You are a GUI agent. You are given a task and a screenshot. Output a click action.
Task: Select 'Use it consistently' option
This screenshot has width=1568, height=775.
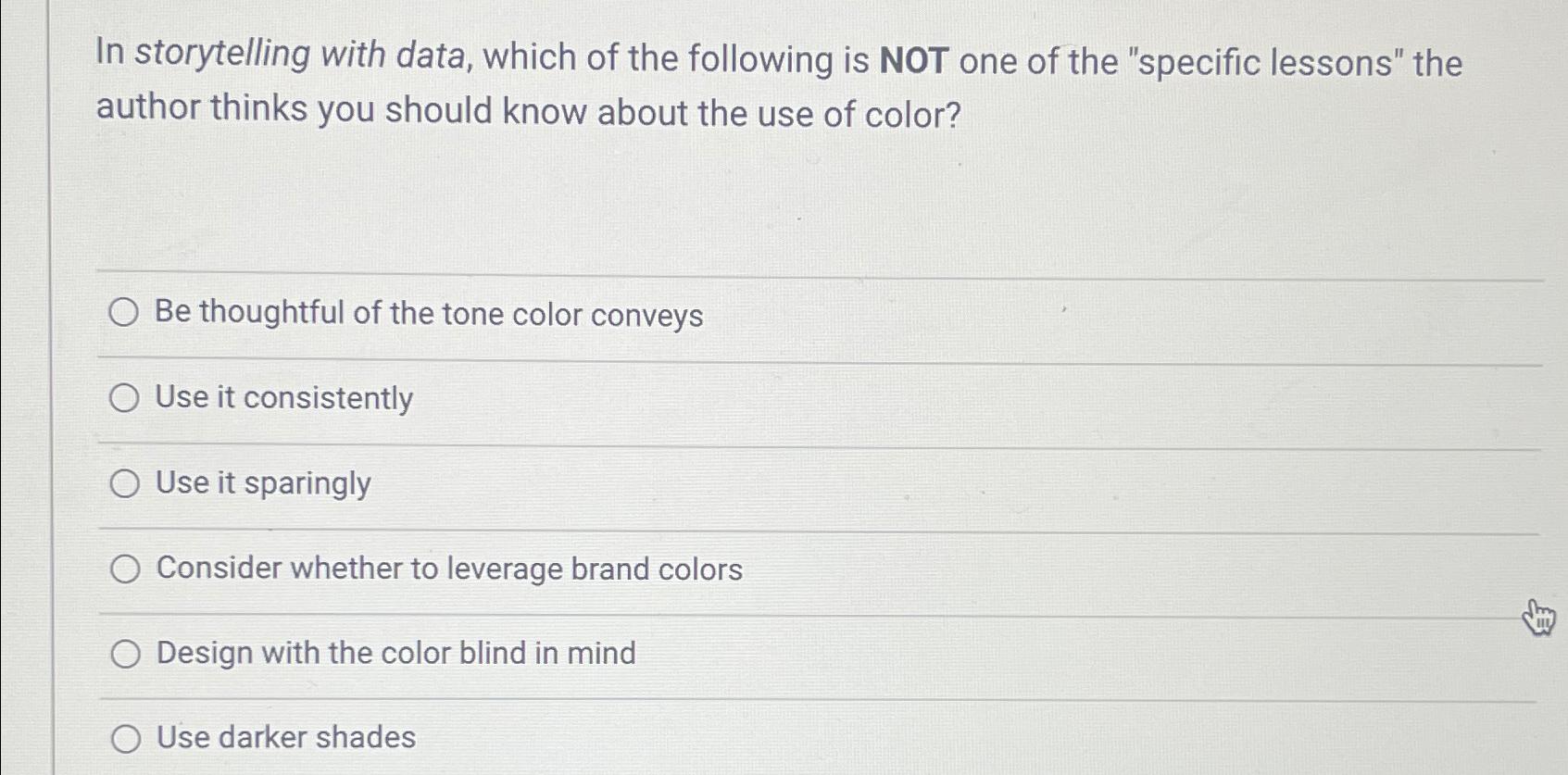(x=123, y=398)
